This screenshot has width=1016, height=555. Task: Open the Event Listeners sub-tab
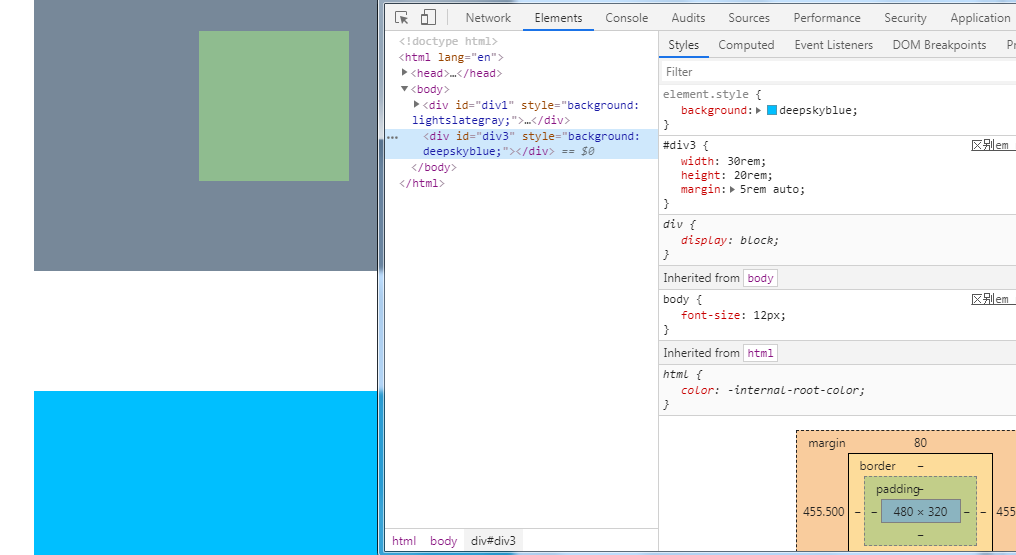coord(833,45)
